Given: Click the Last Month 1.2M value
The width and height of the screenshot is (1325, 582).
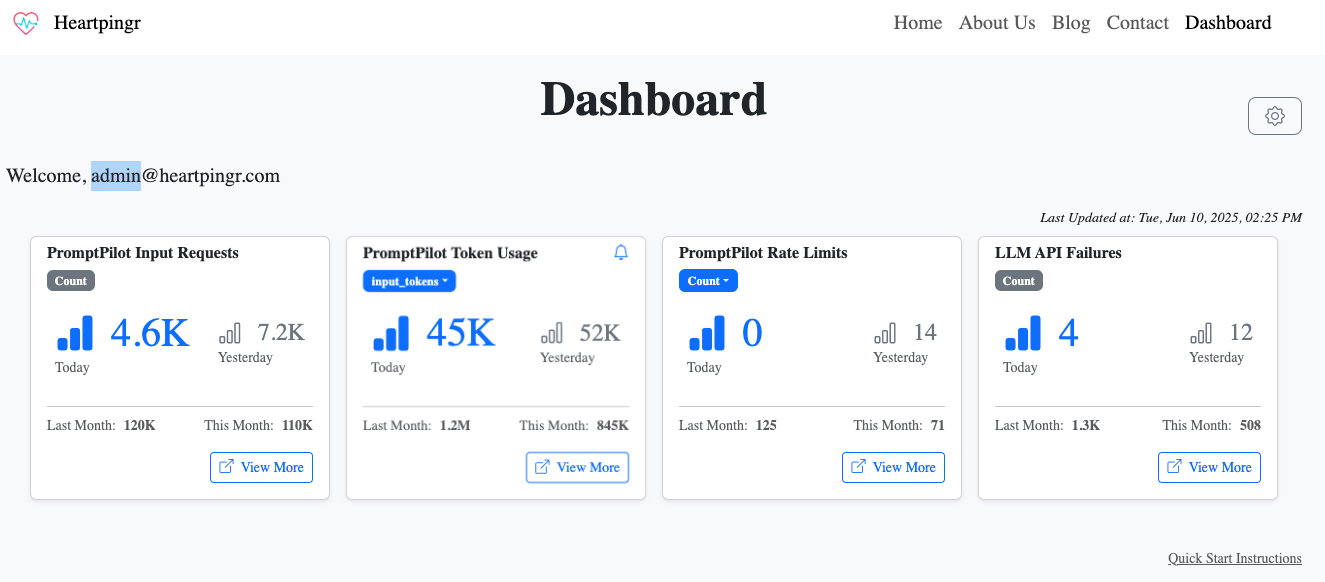Looking at the screenshot, I should pos(455,425).
